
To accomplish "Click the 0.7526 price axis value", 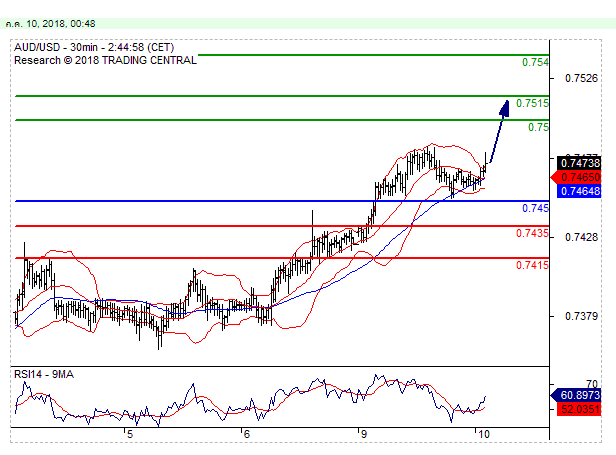I will (581, 78).
